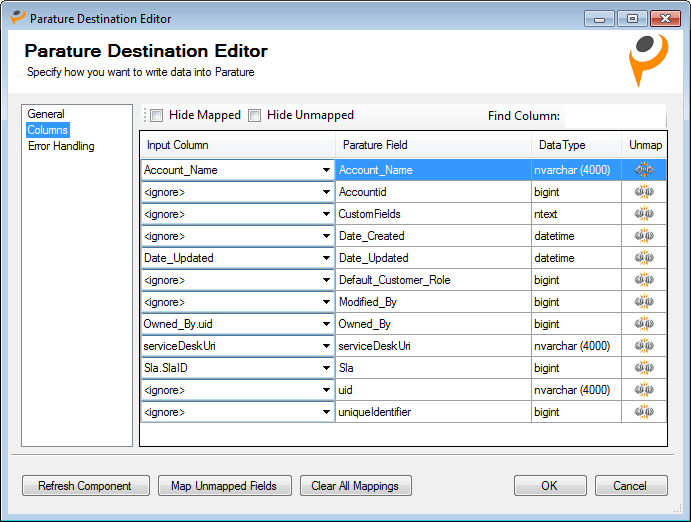Open input column dropdown for Owned_By field
The height and width of the screenshot is (522, 691).
[326, 324]
